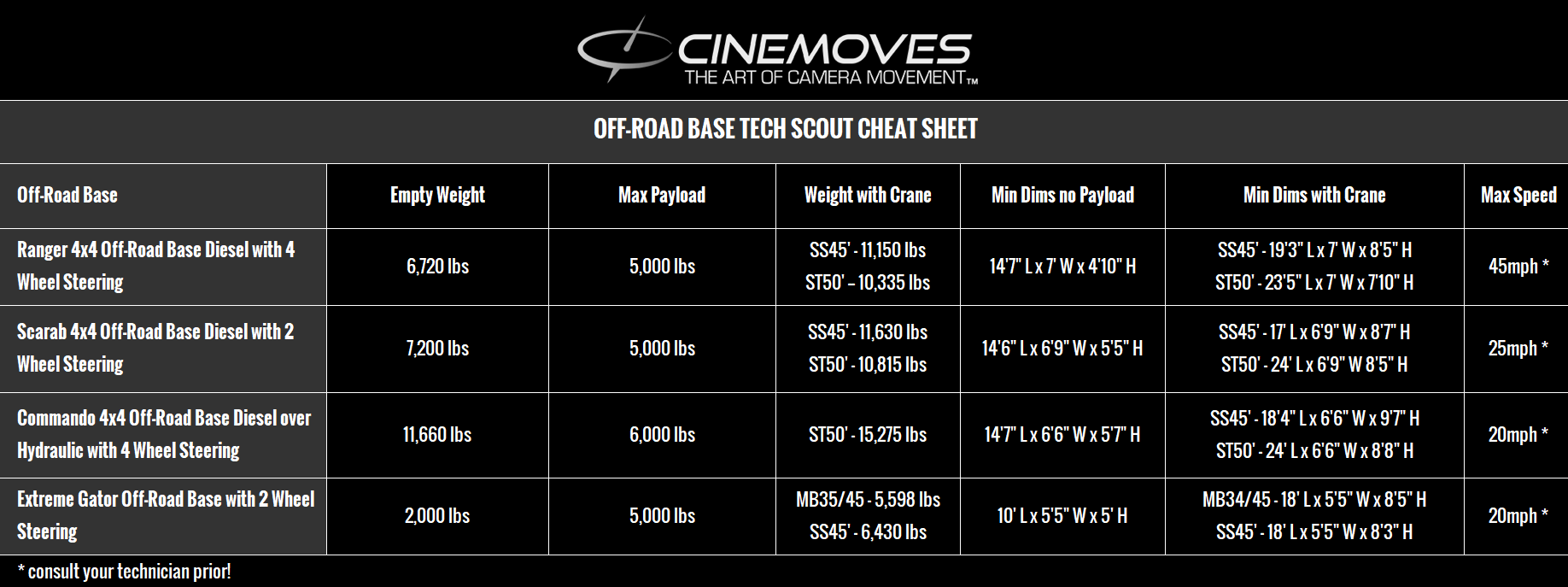Select the Empty Weight column header
Screen dimensions: 1568x587
[437, 195]
